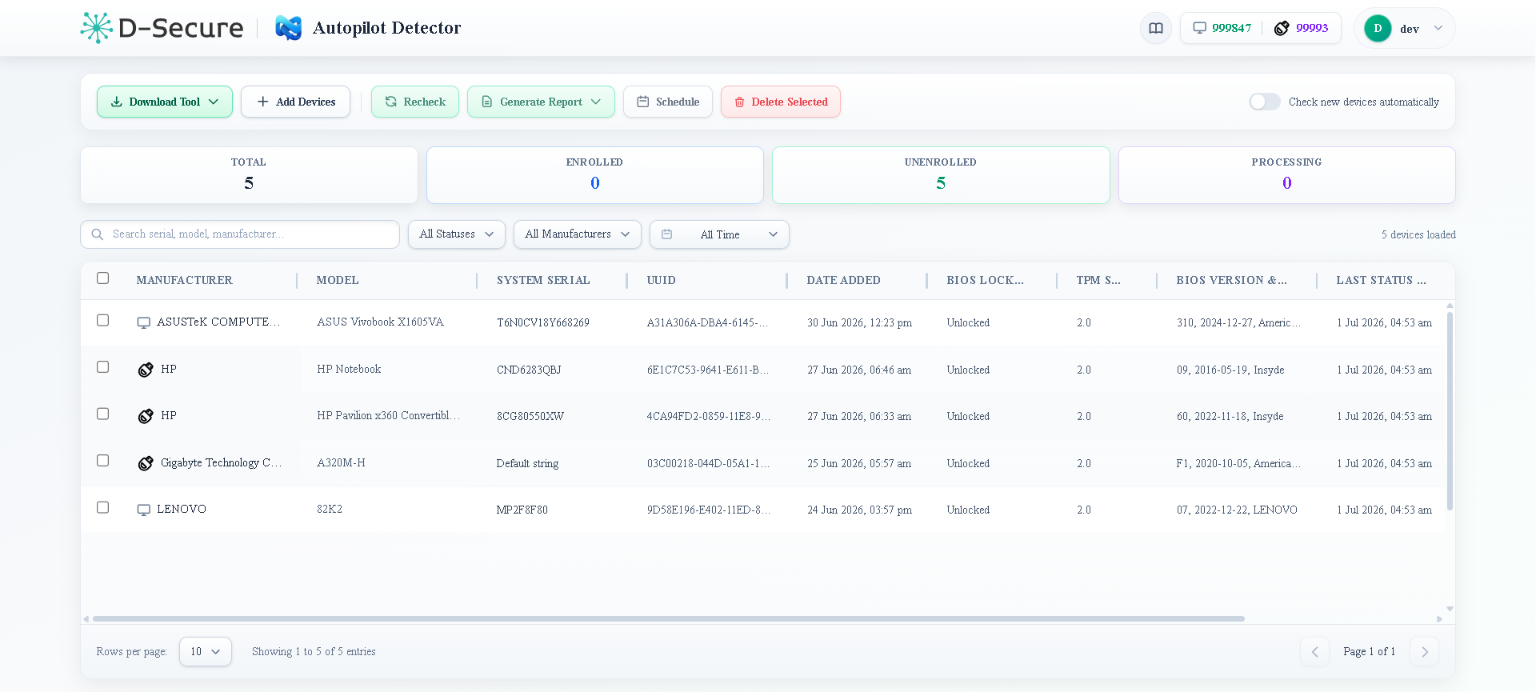Sort by BIOS Version column header
This screenshot has width=1536, height=692.
1232,280
